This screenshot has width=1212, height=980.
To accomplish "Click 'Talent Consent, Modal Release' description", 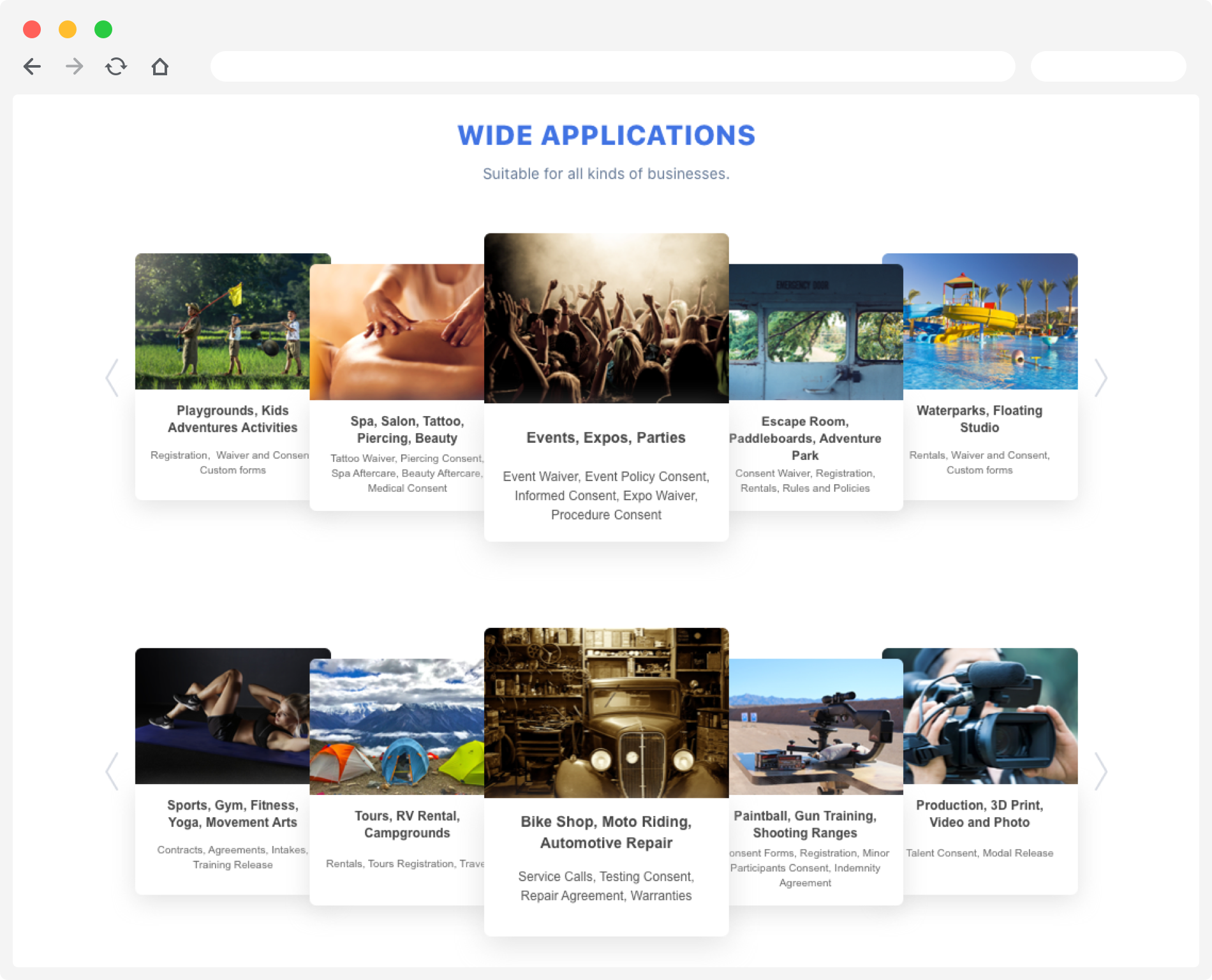I will tap(980, 854).
